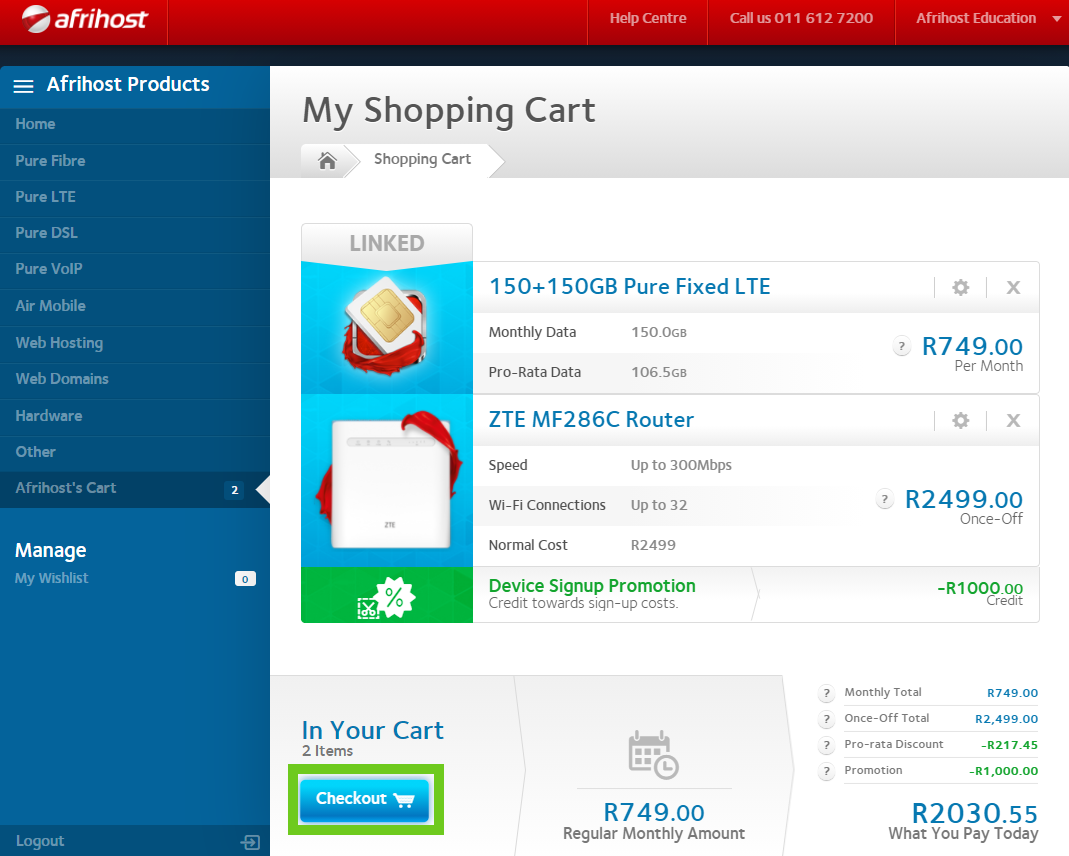The height and width of the screenshot is (856, 1069).
Task: Open My Wishlist under Manage
Action: point(52,578)
